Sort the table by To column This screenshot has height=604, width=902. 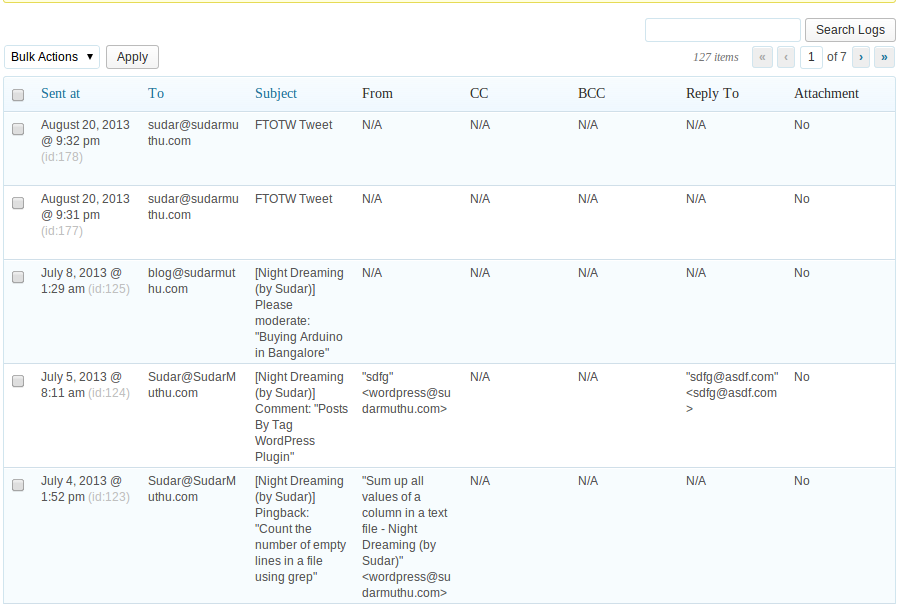click(x=156, y=93)
